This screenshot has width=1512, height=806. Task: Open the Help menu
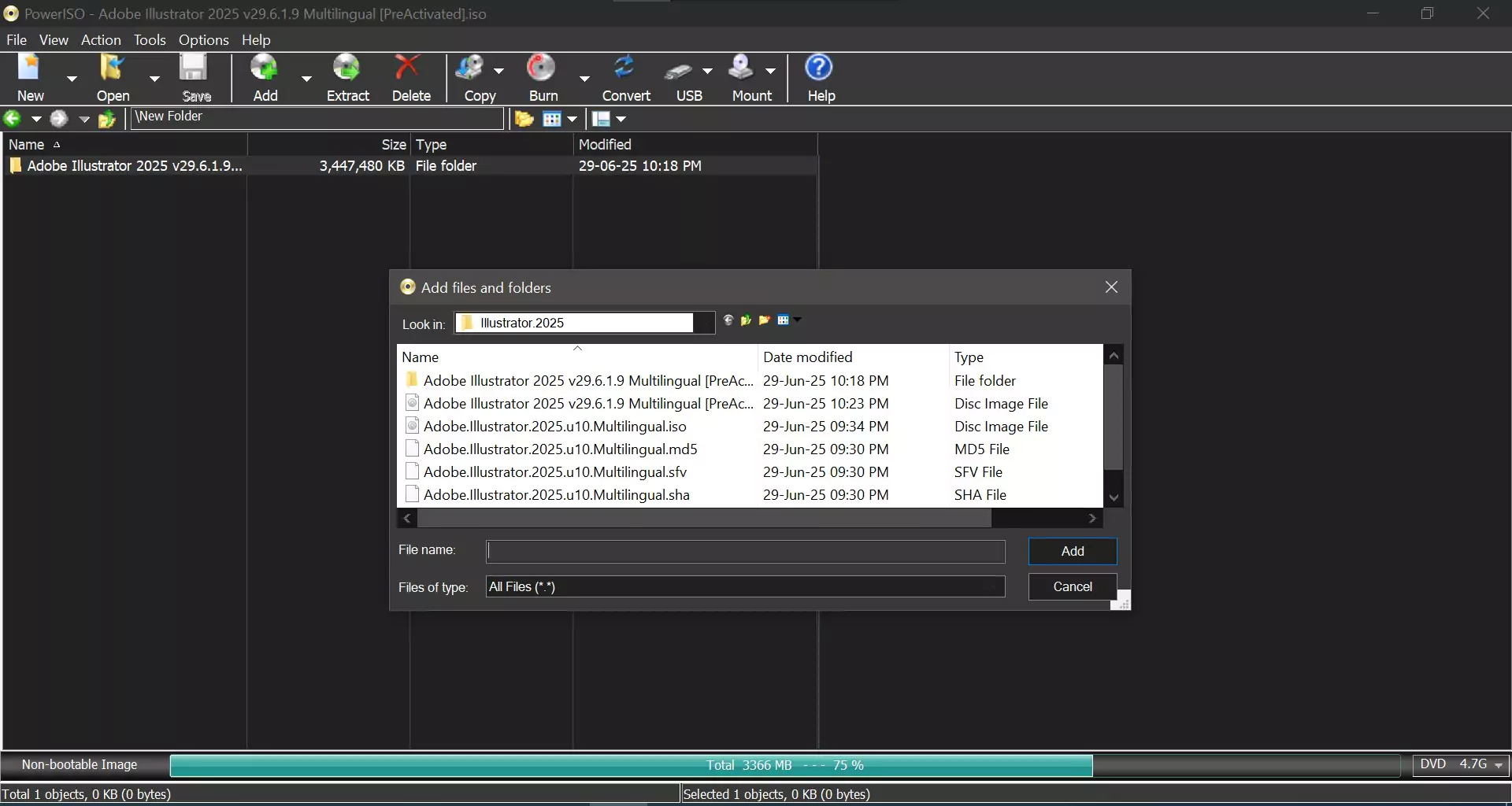(256, 39)
